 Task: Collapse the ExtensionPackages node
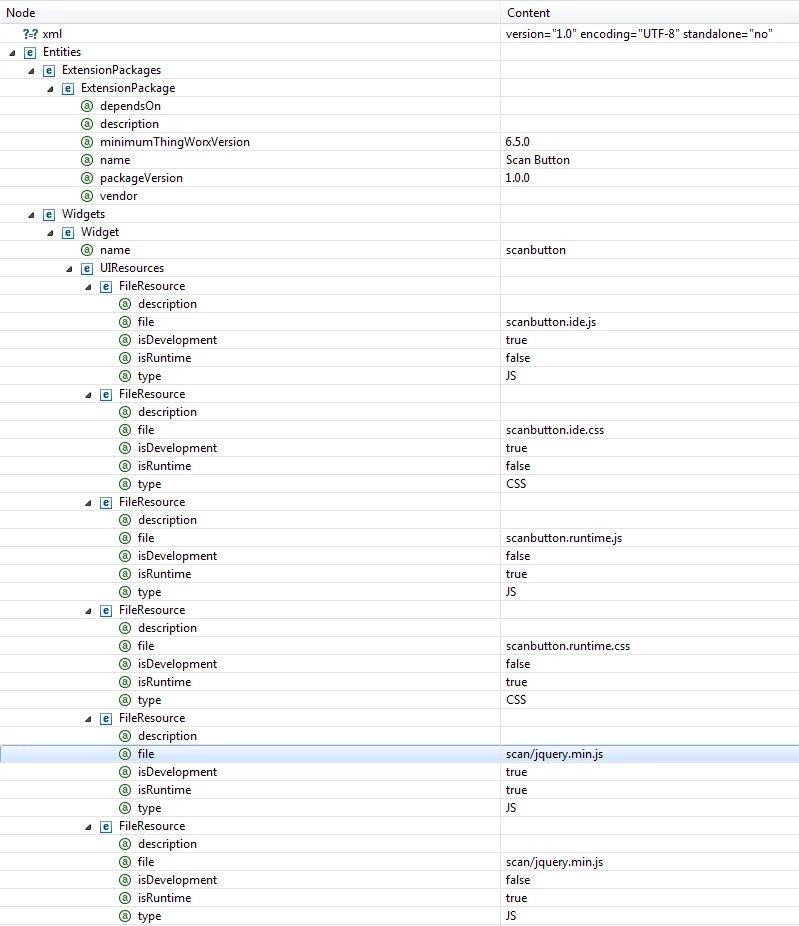(31, 71)
